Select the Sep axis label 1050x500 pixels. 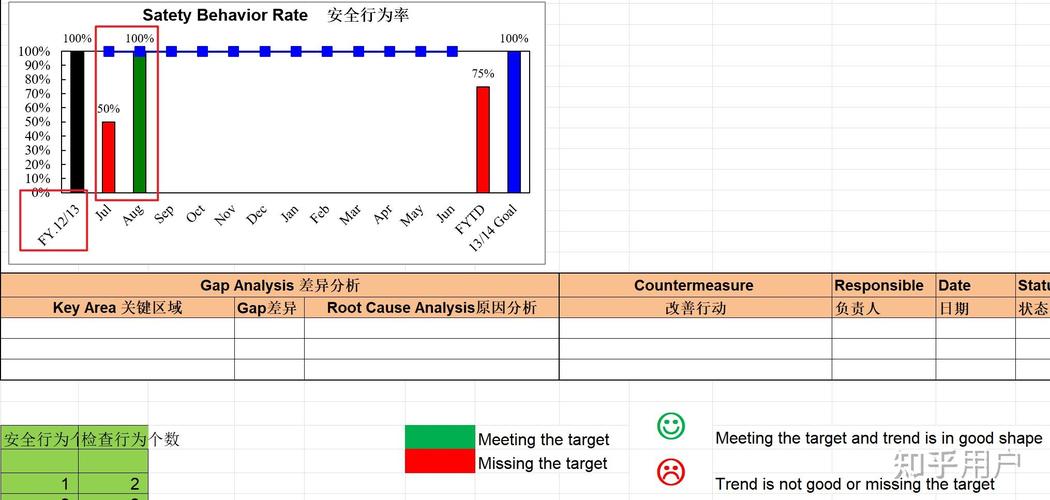point(165,214)
